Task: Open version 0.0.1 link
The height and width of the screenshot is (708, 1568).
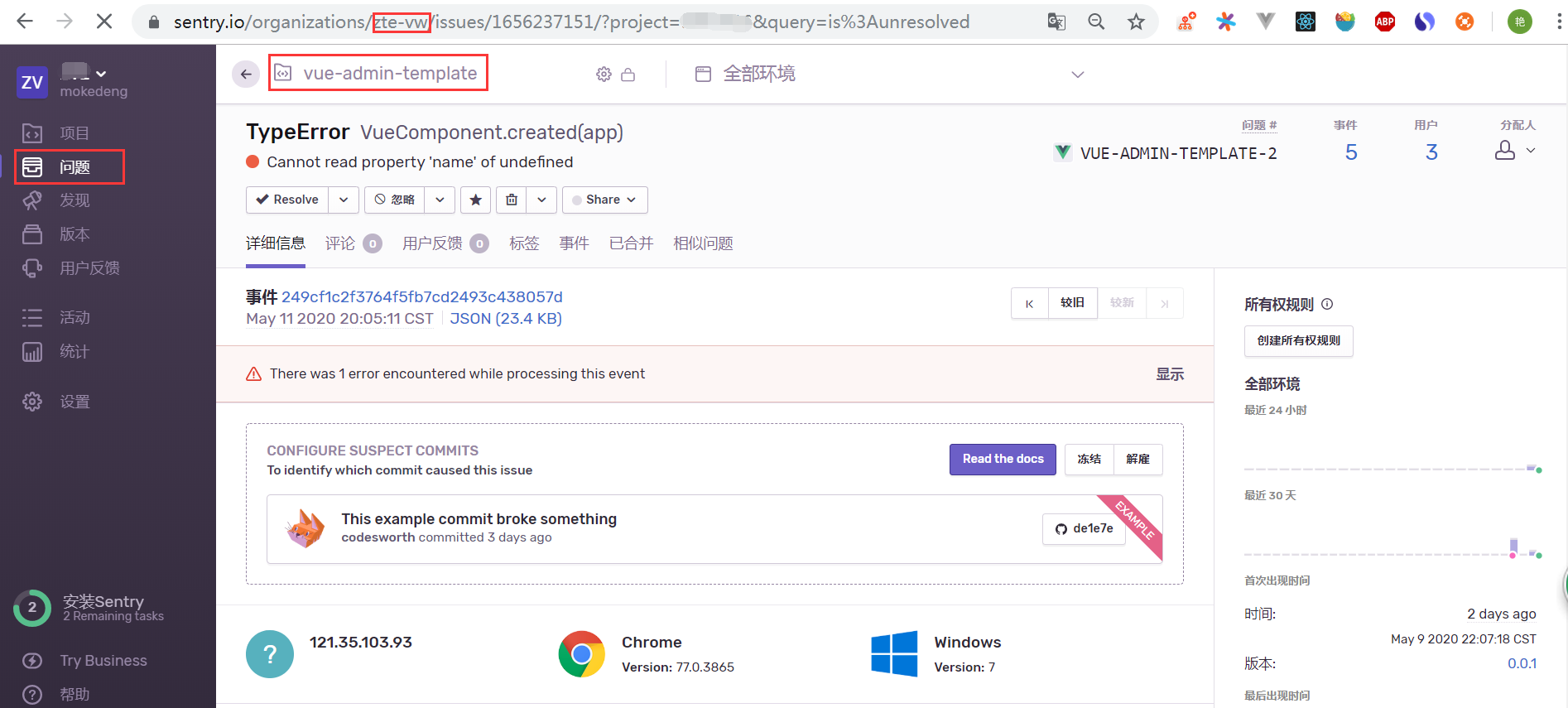Action: (x=1522, y=663)
